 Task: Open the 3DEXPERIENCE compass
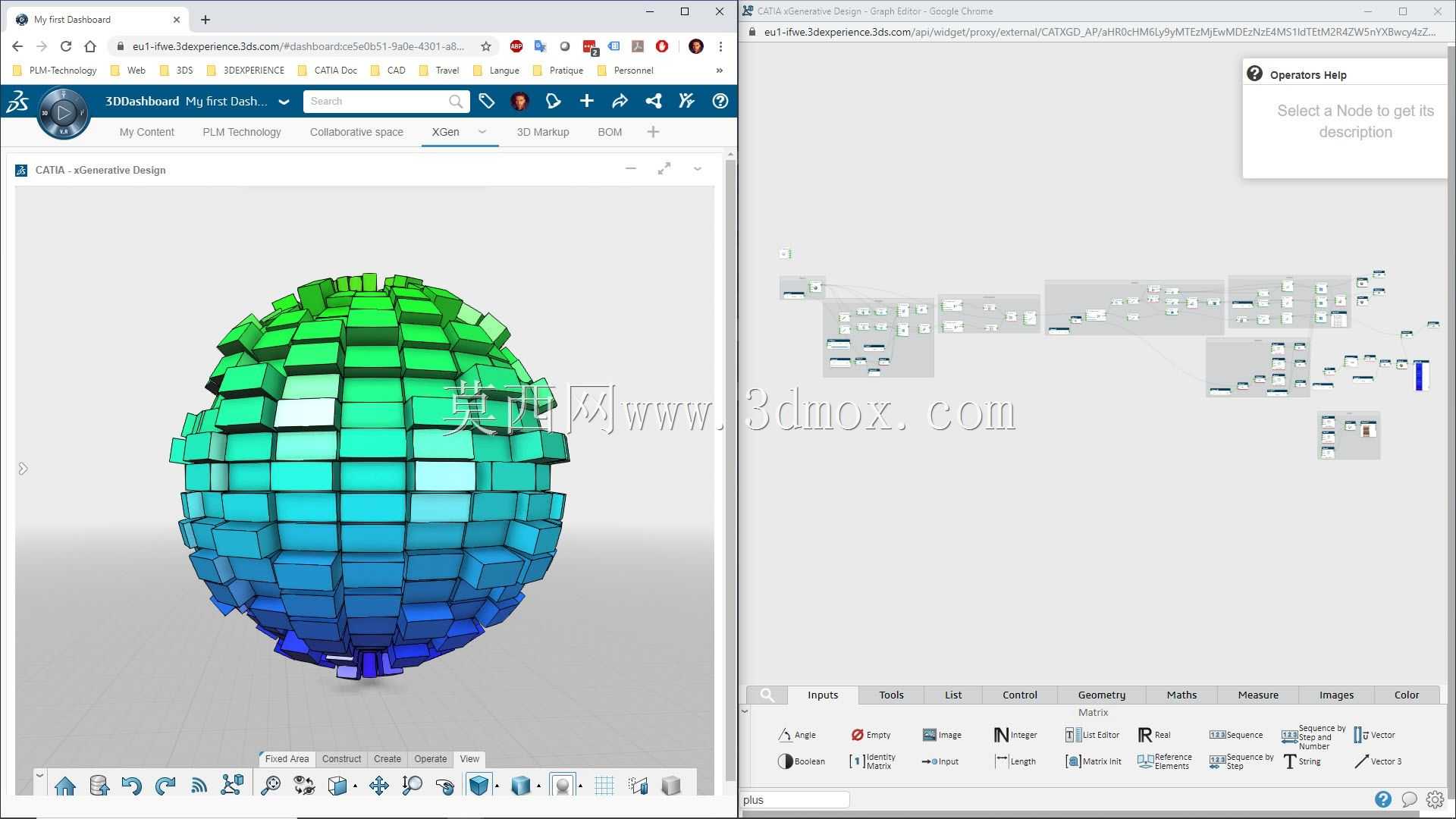(64, 114)
